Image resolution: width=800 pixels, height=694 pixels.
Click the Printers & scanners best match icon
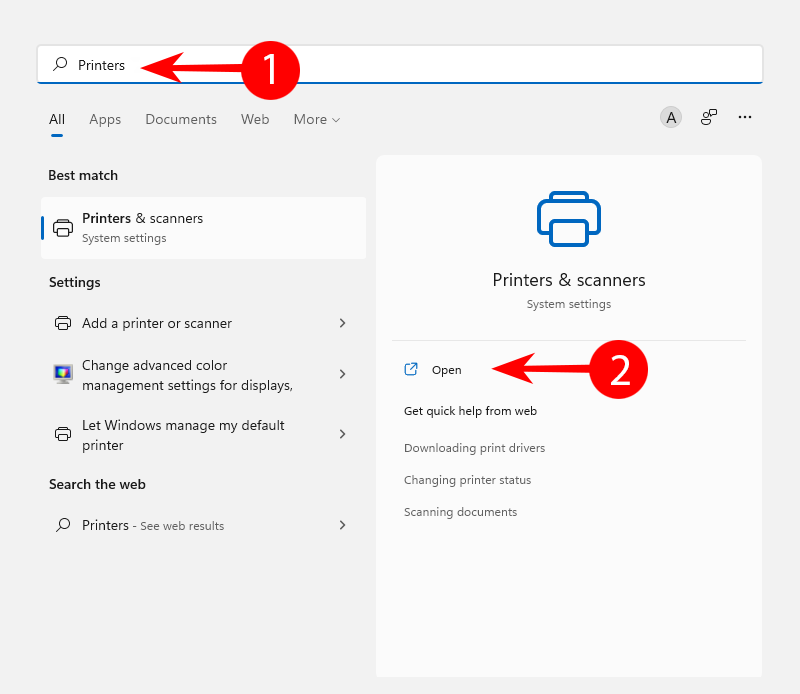63,228
